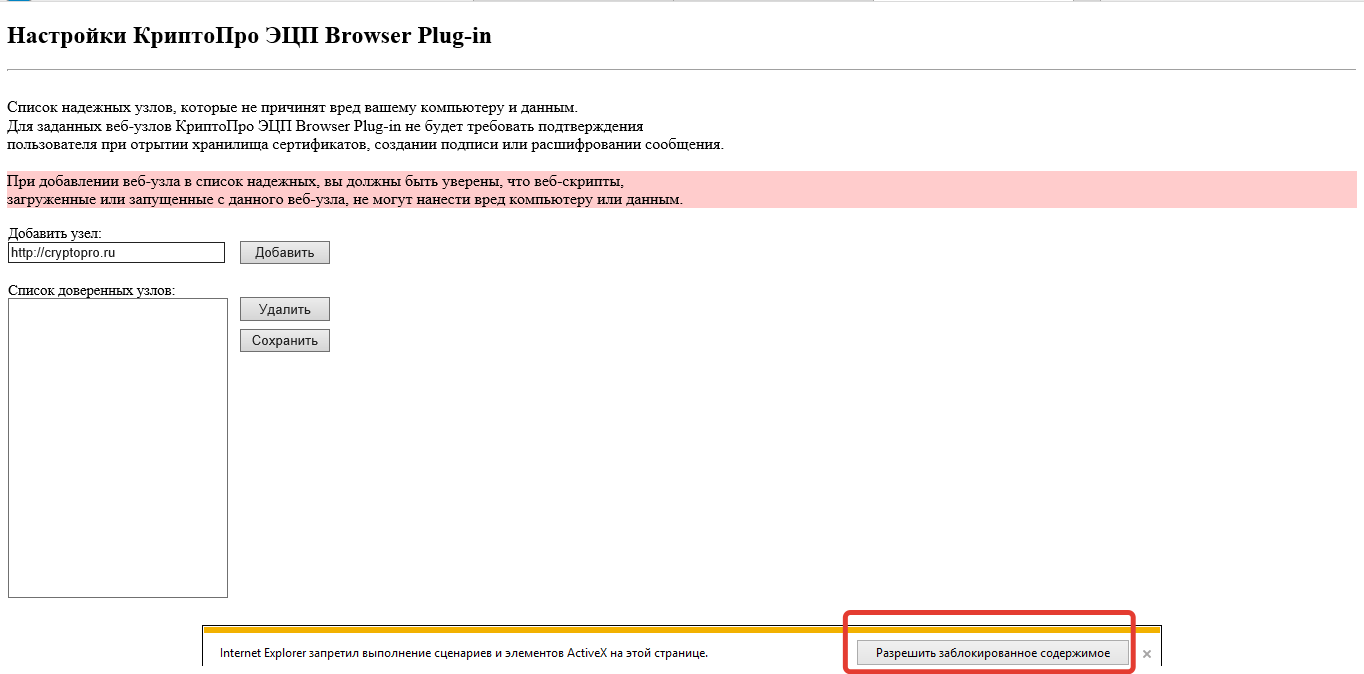Screen dimensions: 1364x674
Task: Click the yellow stripe atop the notification bar
Action: (x=681, y=630)
